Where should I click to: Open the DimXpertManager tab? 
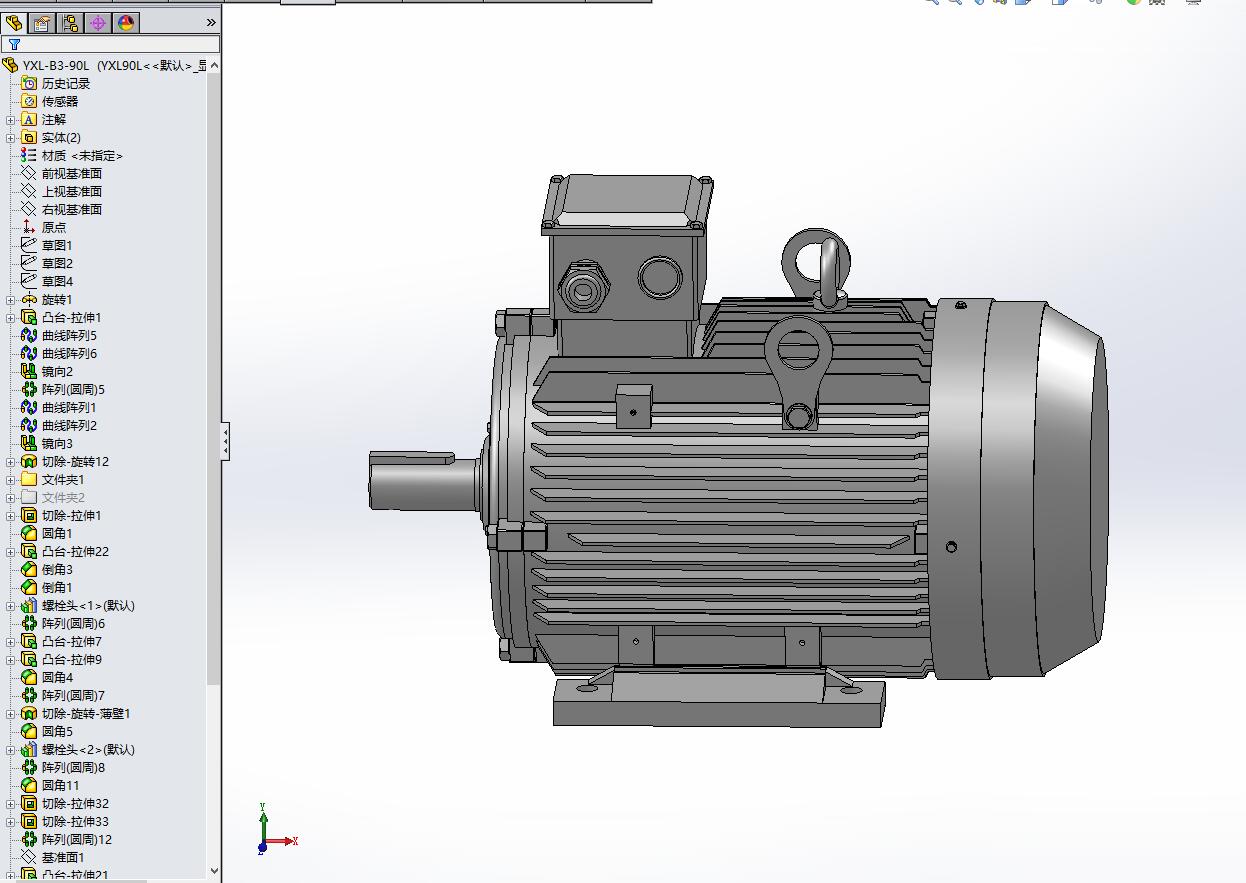point(98,22)
